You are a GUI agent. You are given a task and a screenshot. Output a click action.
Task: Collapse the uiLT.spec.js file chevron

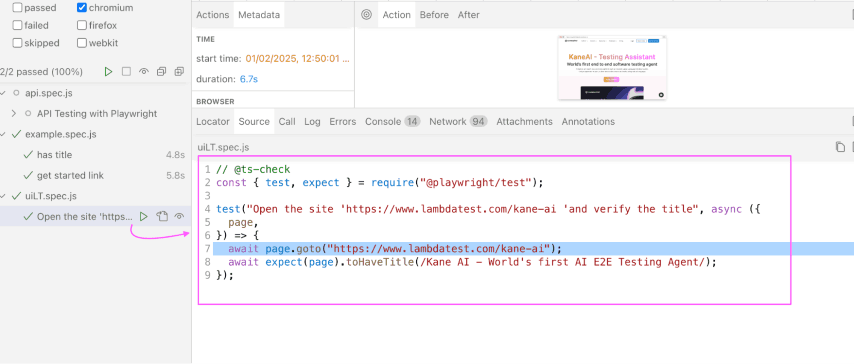(3, 196)
